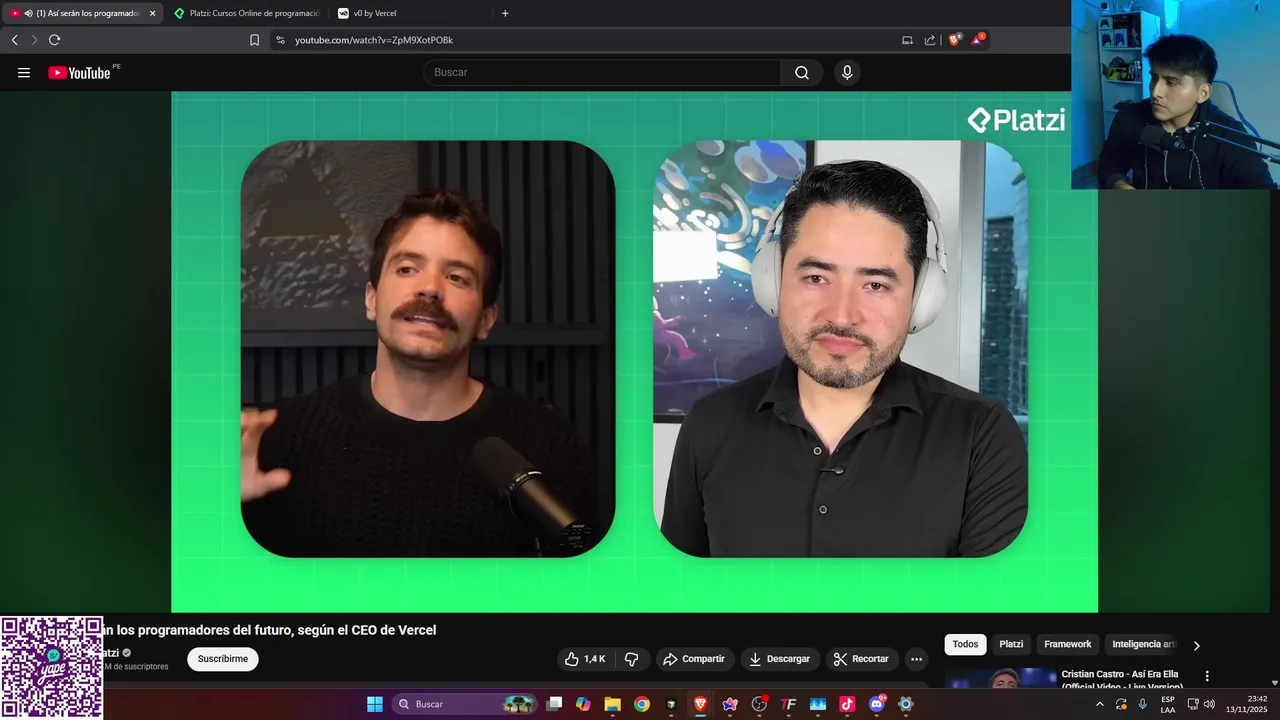
Task: Click the Compartir share button
Action: coord(694,659)
